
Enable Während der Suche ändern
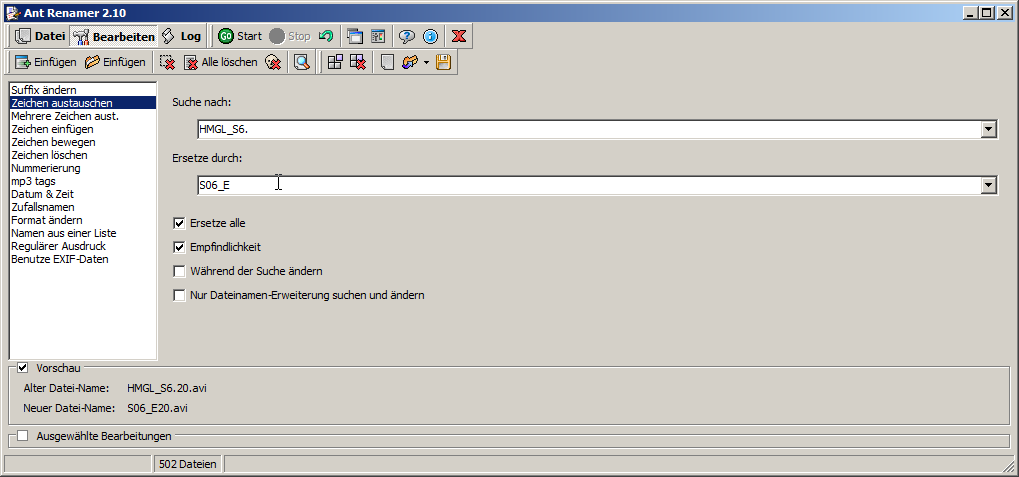pyautogui.click(x=180, y=271)
